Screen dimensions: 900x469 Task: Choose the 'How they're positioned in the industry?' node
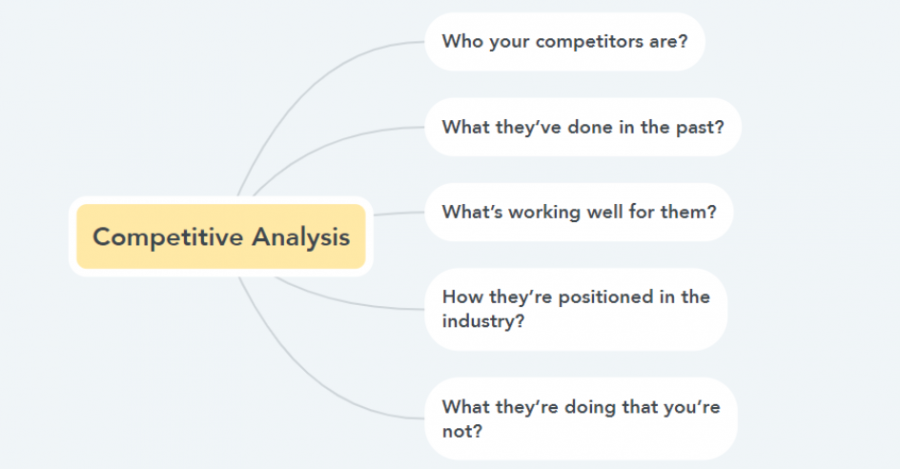point(576,309)
